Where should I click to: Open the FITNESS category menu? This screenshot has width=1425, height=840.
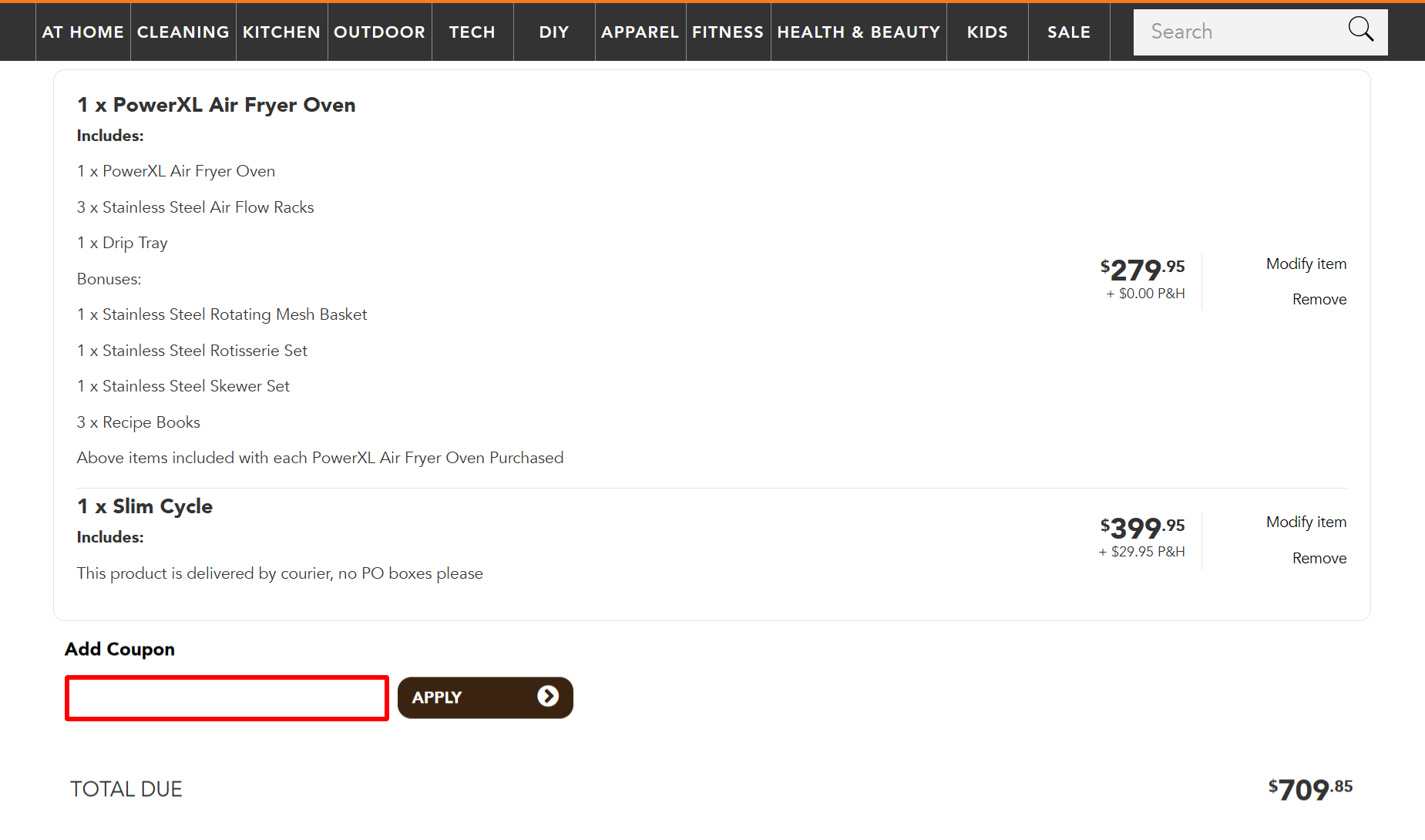click(728, 32)
